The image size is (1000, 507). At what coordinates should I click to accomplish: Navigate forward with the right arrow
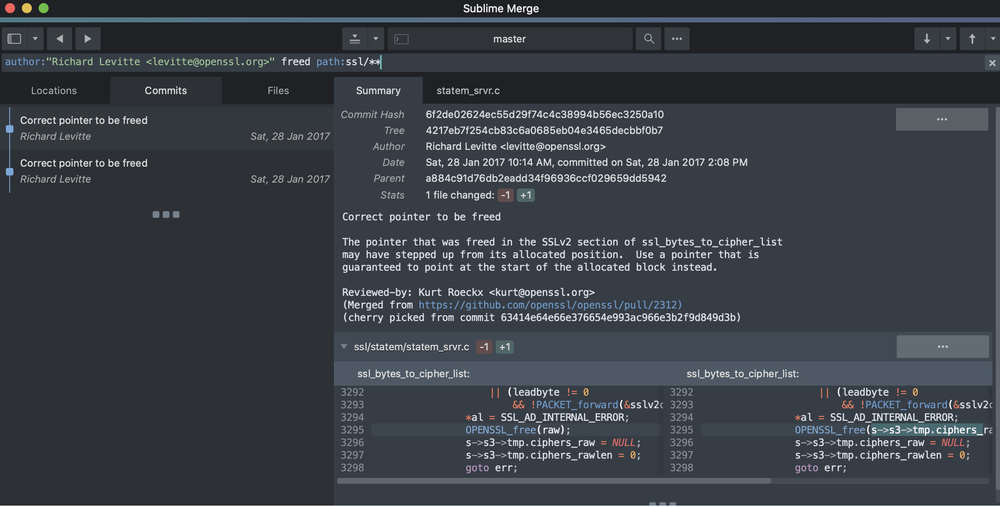point(88,39)
